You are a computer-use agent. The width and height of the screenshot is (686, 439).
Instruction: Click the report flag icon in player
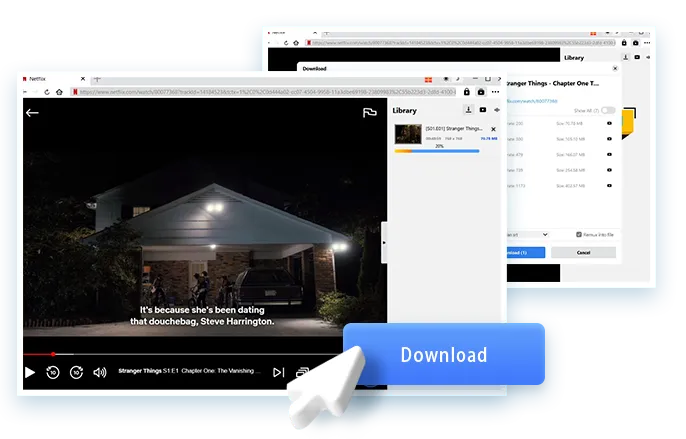370,113
